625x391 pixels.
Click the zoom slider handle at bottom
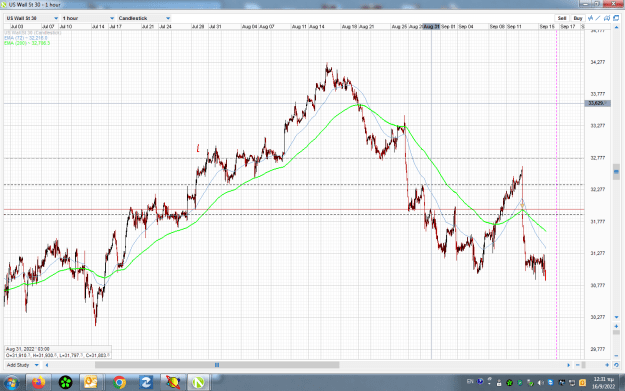(x=584, y=365)
